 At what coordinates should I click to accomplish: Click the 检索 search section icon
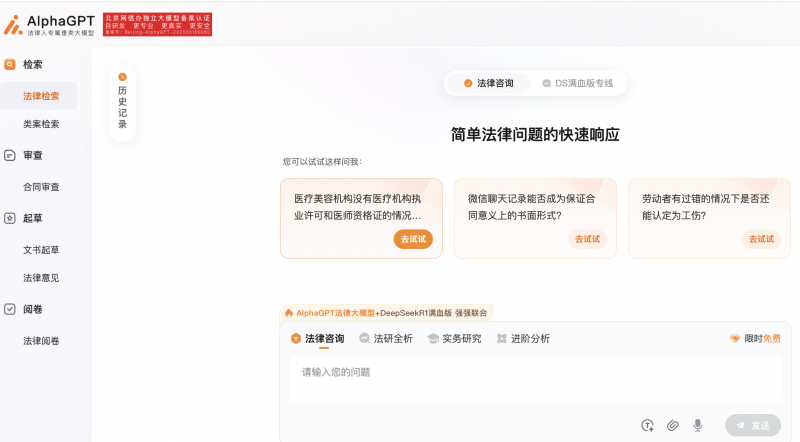(x=10, y=64)
